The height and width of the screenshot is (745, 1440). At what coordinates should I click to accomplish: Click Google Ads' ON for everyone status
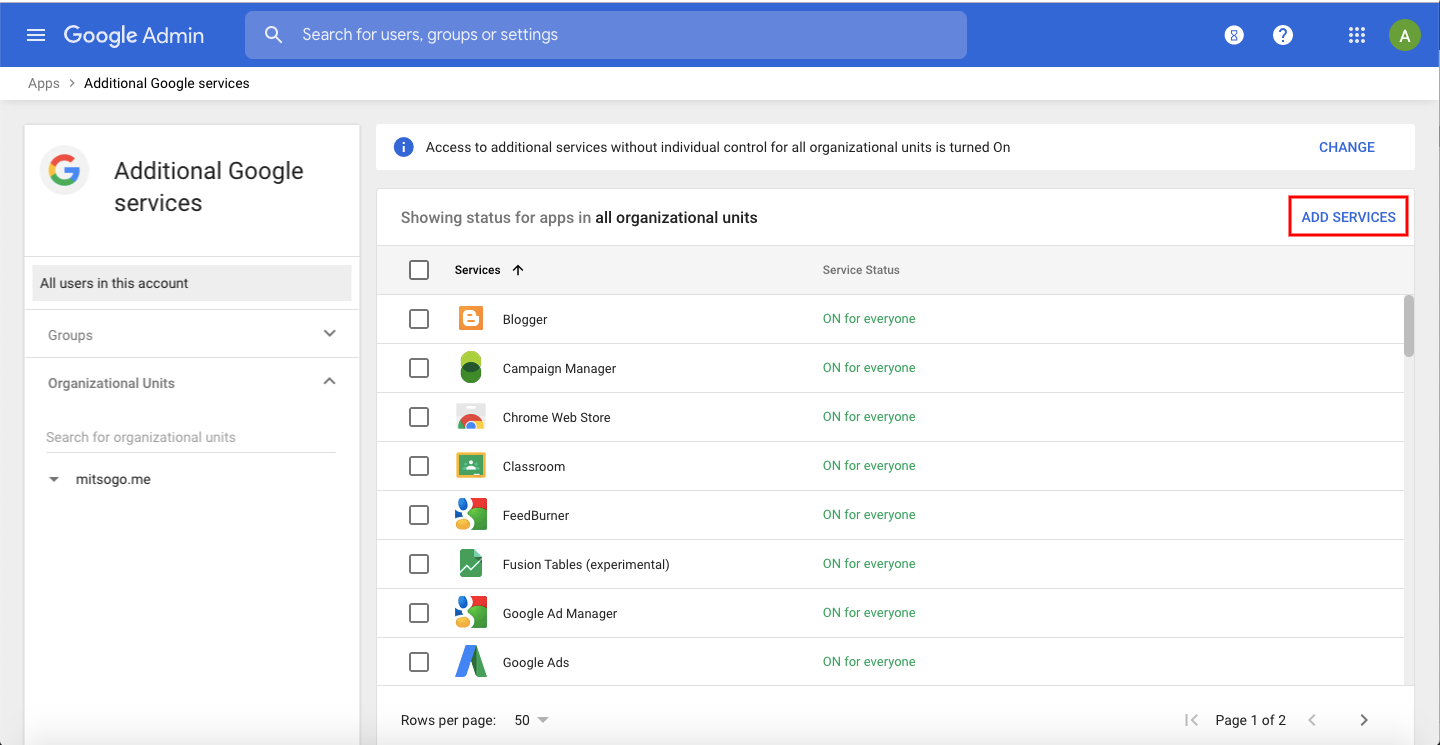click(x=869, y=662)
